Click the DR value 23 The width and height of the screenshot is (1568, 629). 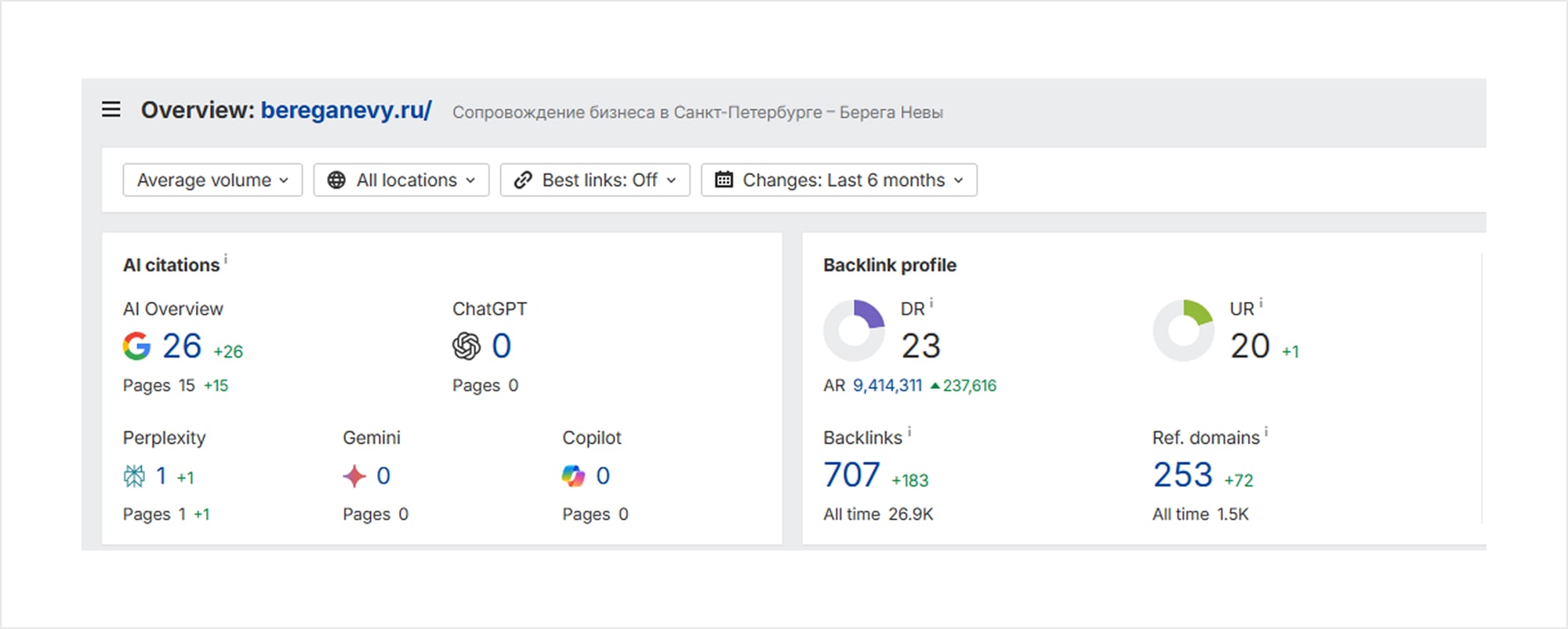(x=921, y=346)
